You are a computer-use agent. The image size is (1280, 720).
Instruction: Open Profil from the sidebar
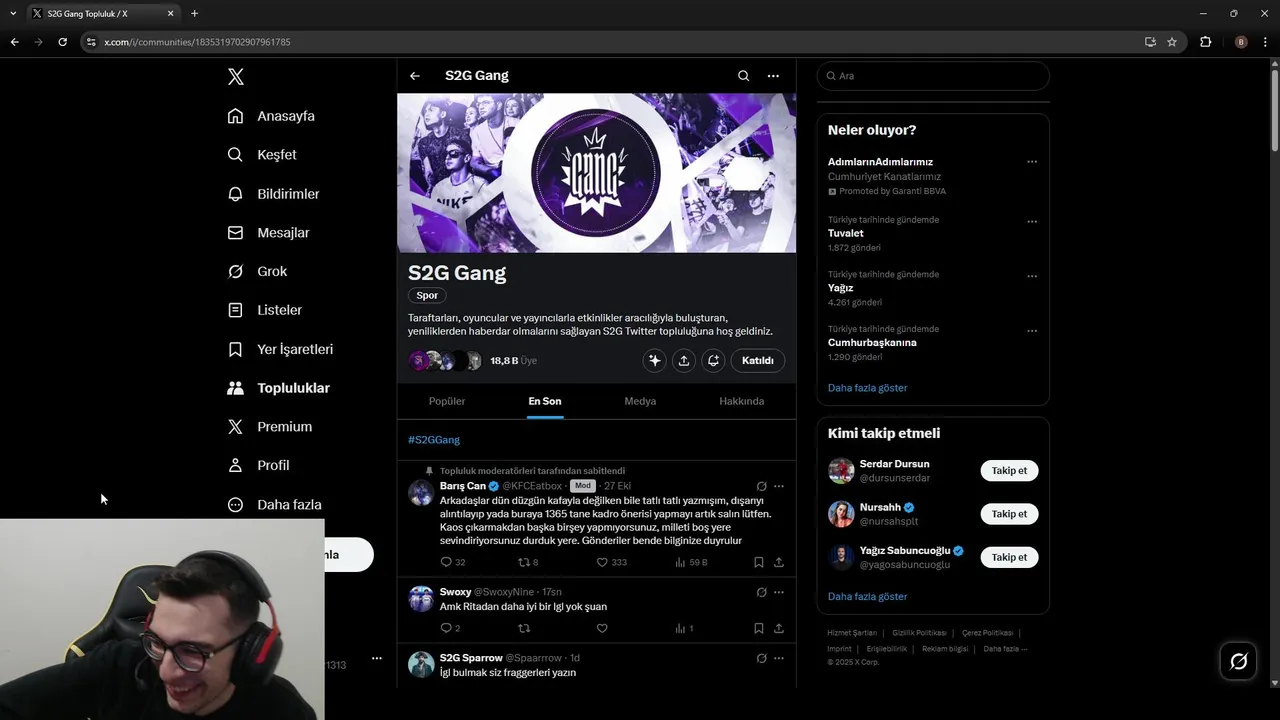[x=258, y=465]
